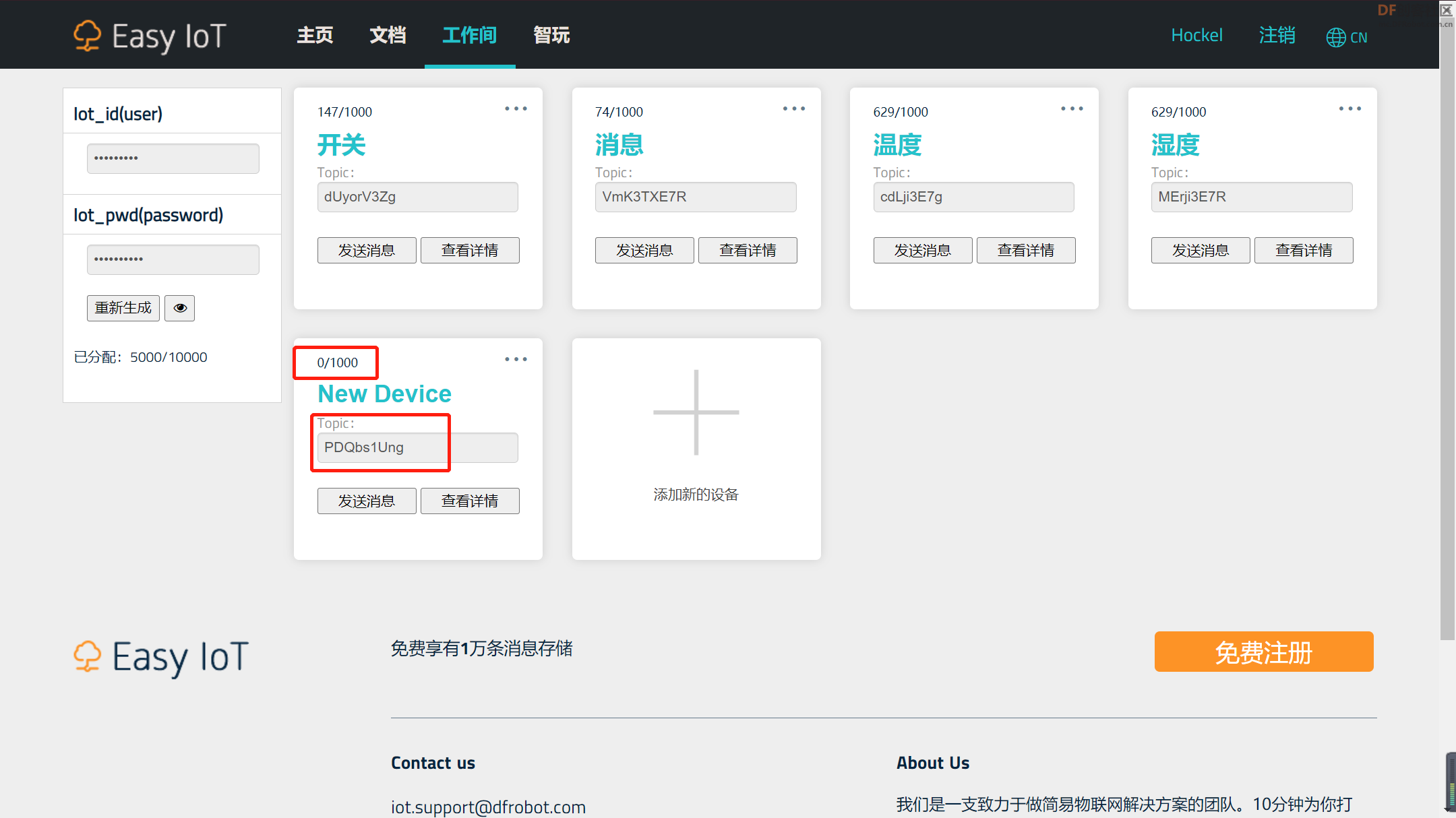The height and width of the screenshot is (818, 1456).
Task: Click 查看详情 on the New Device card
Action: [x=470, y=501]
